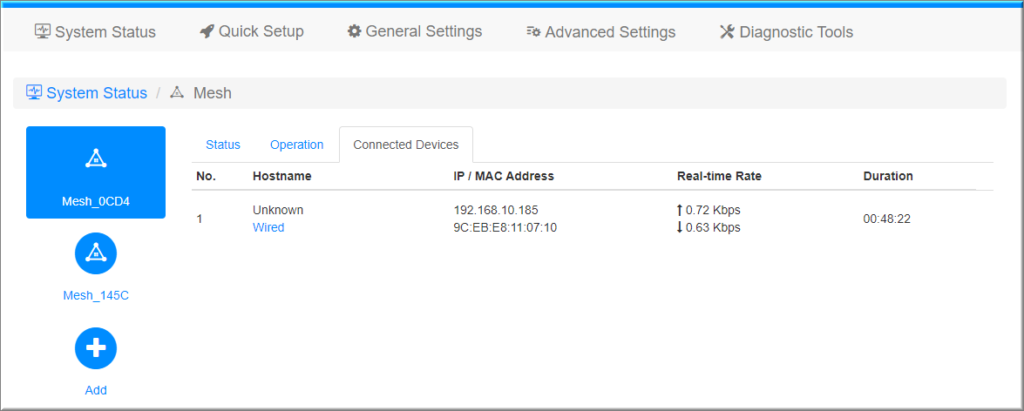Go to System Status breadcrumb link
1024x411 pixels.
pyautogui.click(x=96, y=93)
